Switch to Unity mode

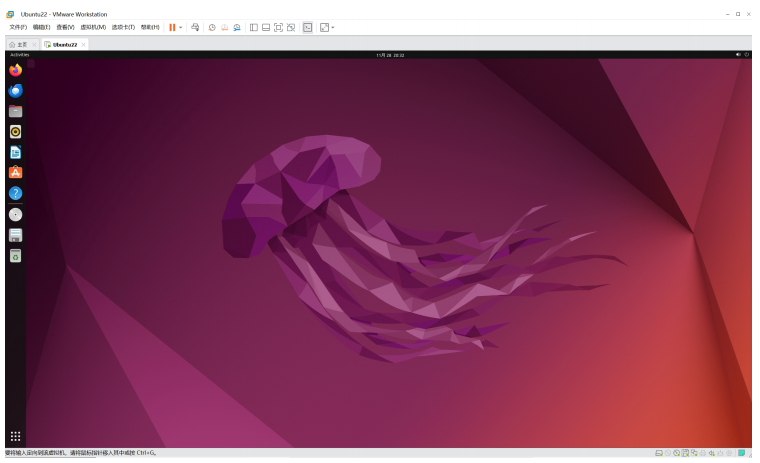click(291, 28)
